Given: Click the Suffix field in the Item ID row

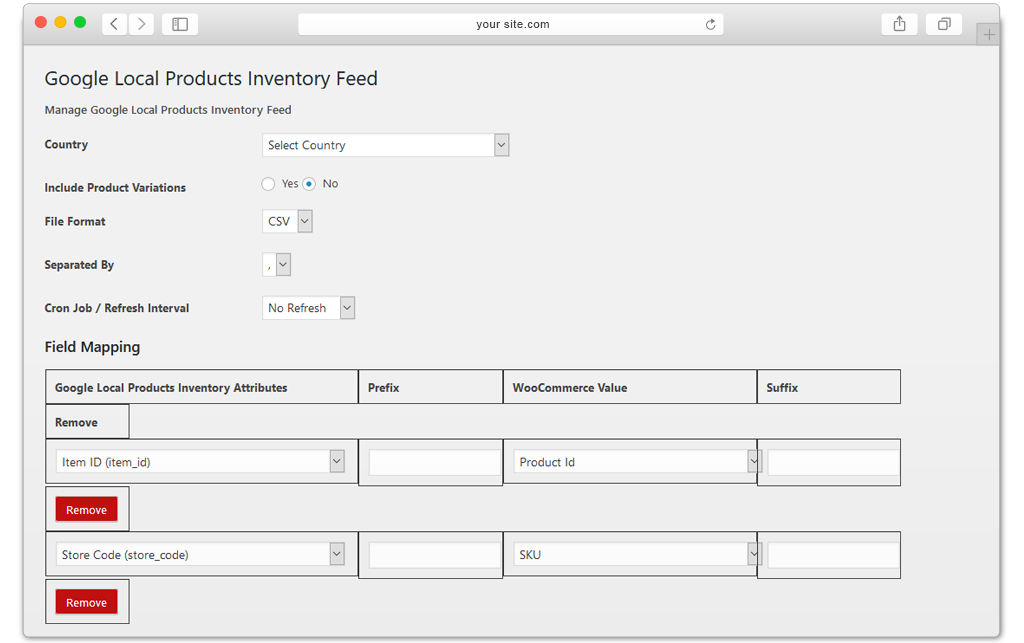Looking at the screenshot, I should coord(834,463).
